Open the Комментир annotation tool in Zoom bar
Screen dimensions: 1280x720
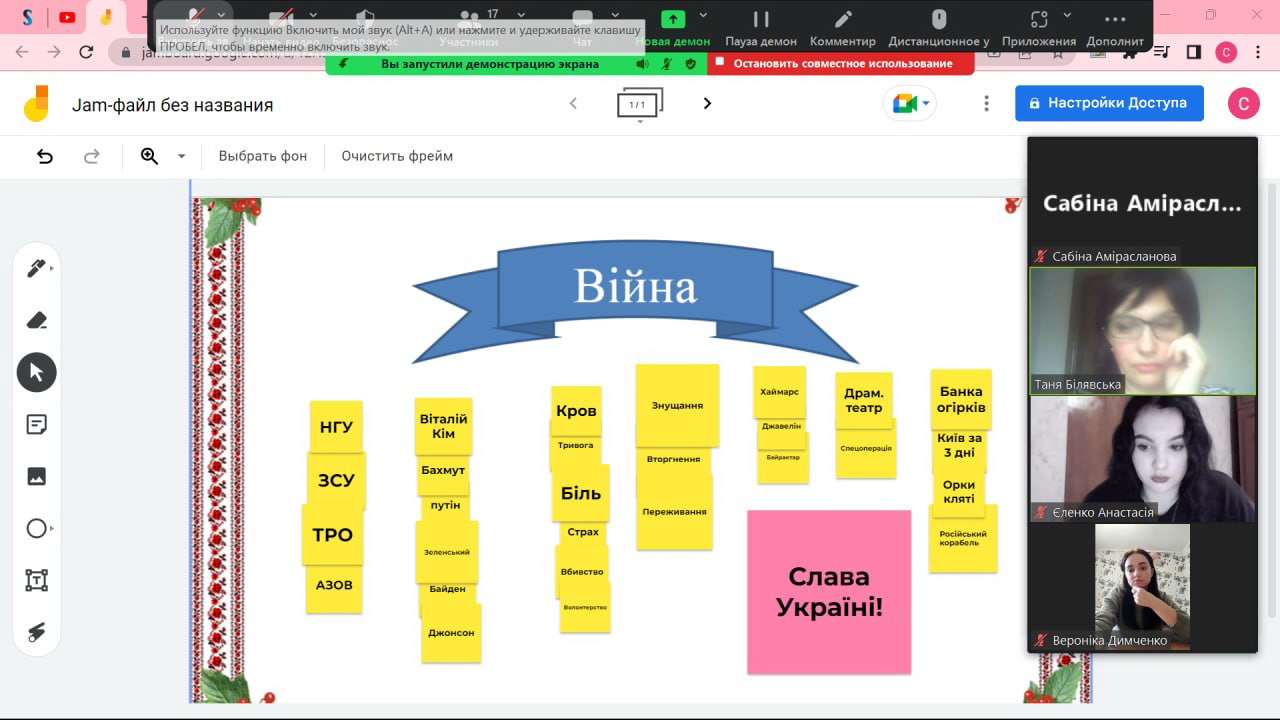[x=842, y=27]
